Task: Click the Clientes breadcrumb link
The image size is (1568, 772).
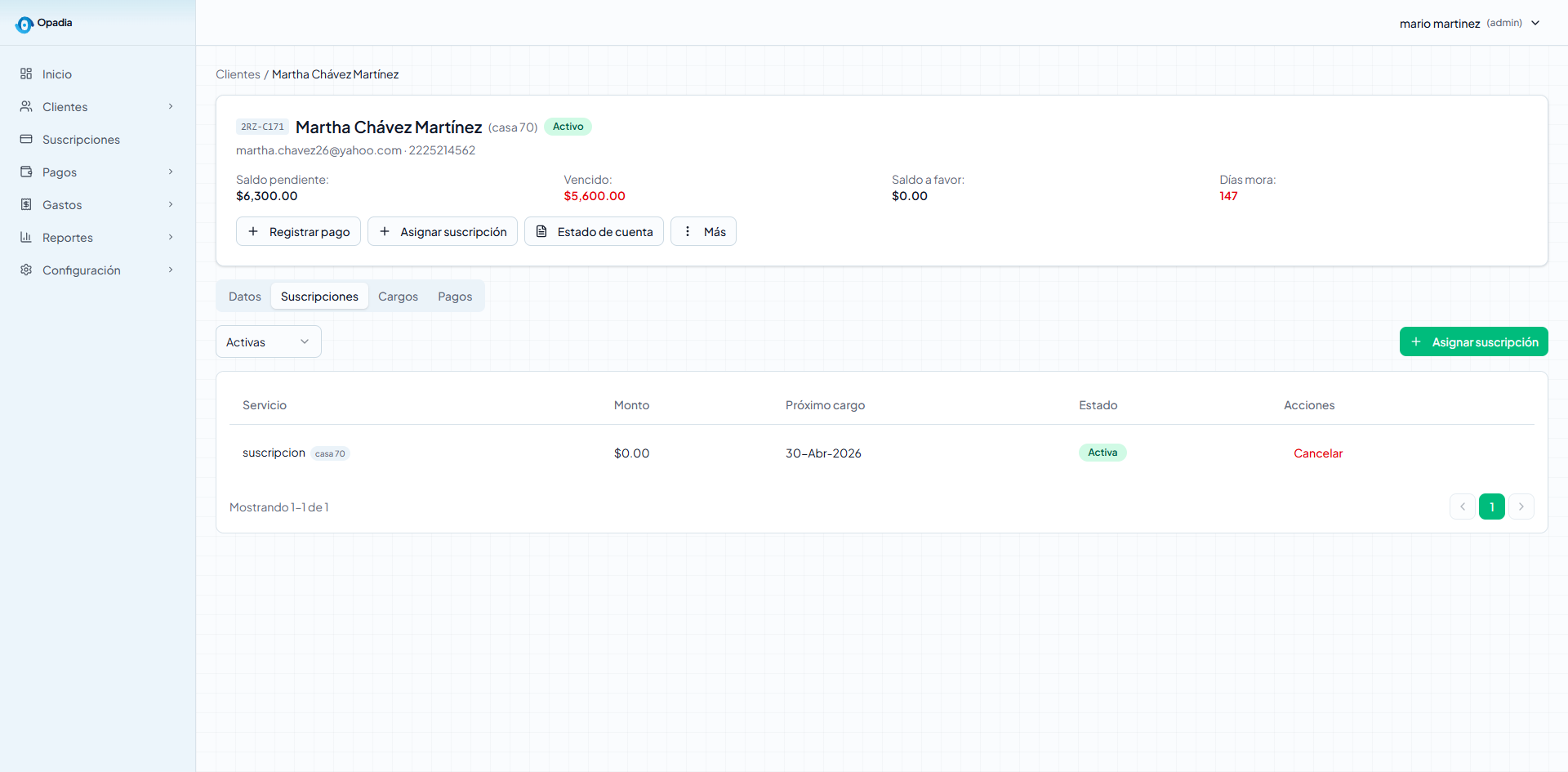Action: coord(238,74)
